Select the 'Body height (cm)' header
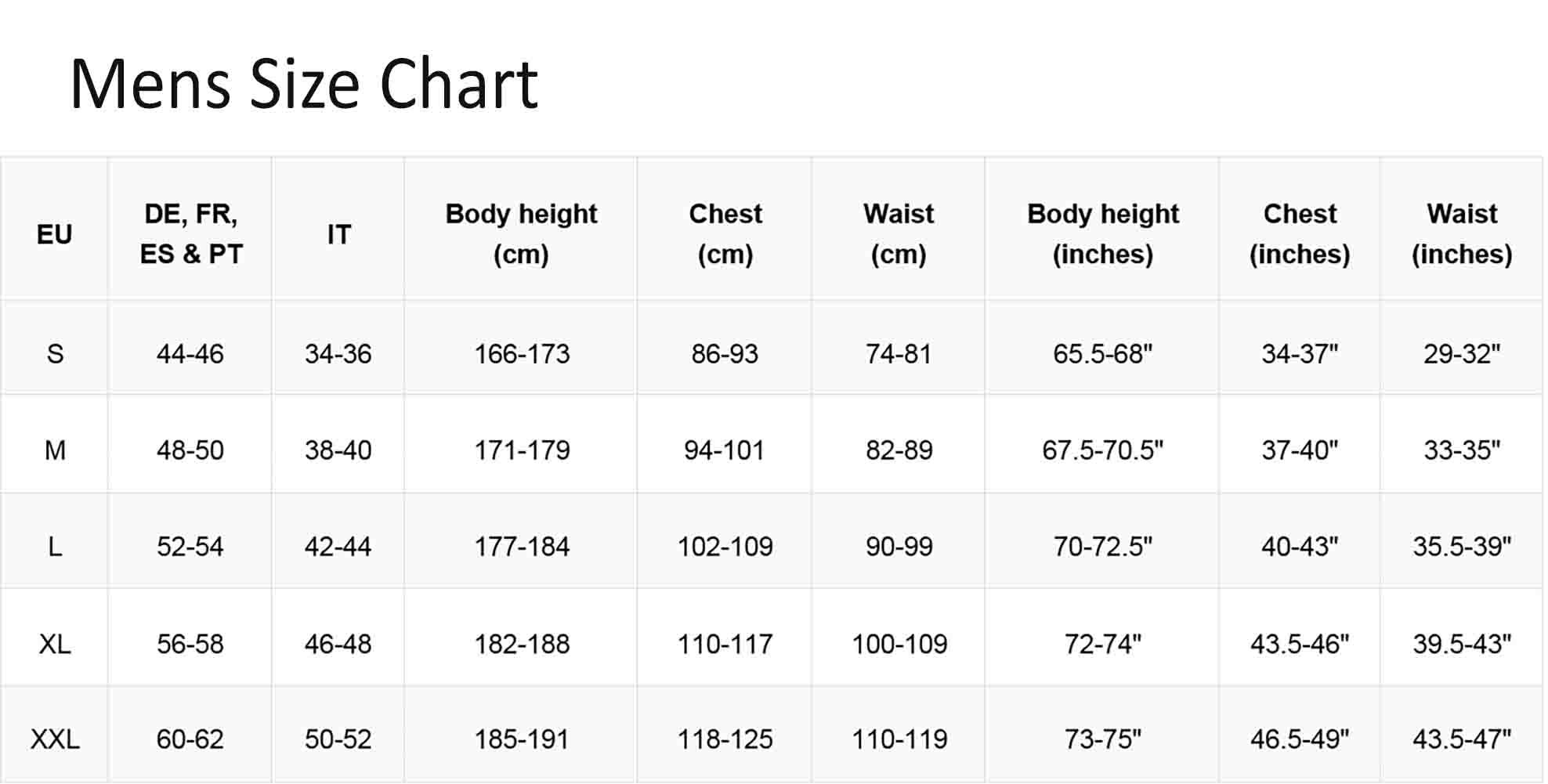Screen dimensions: 1548x784 (521, 233)
